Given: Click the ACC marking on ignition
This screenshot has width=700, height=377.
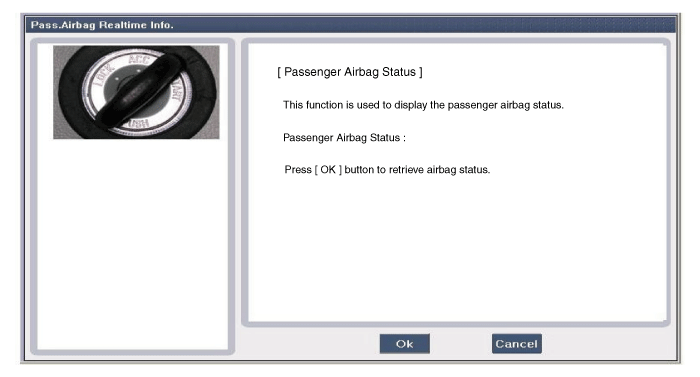Looking at the screenshot, I should (140, 59).
